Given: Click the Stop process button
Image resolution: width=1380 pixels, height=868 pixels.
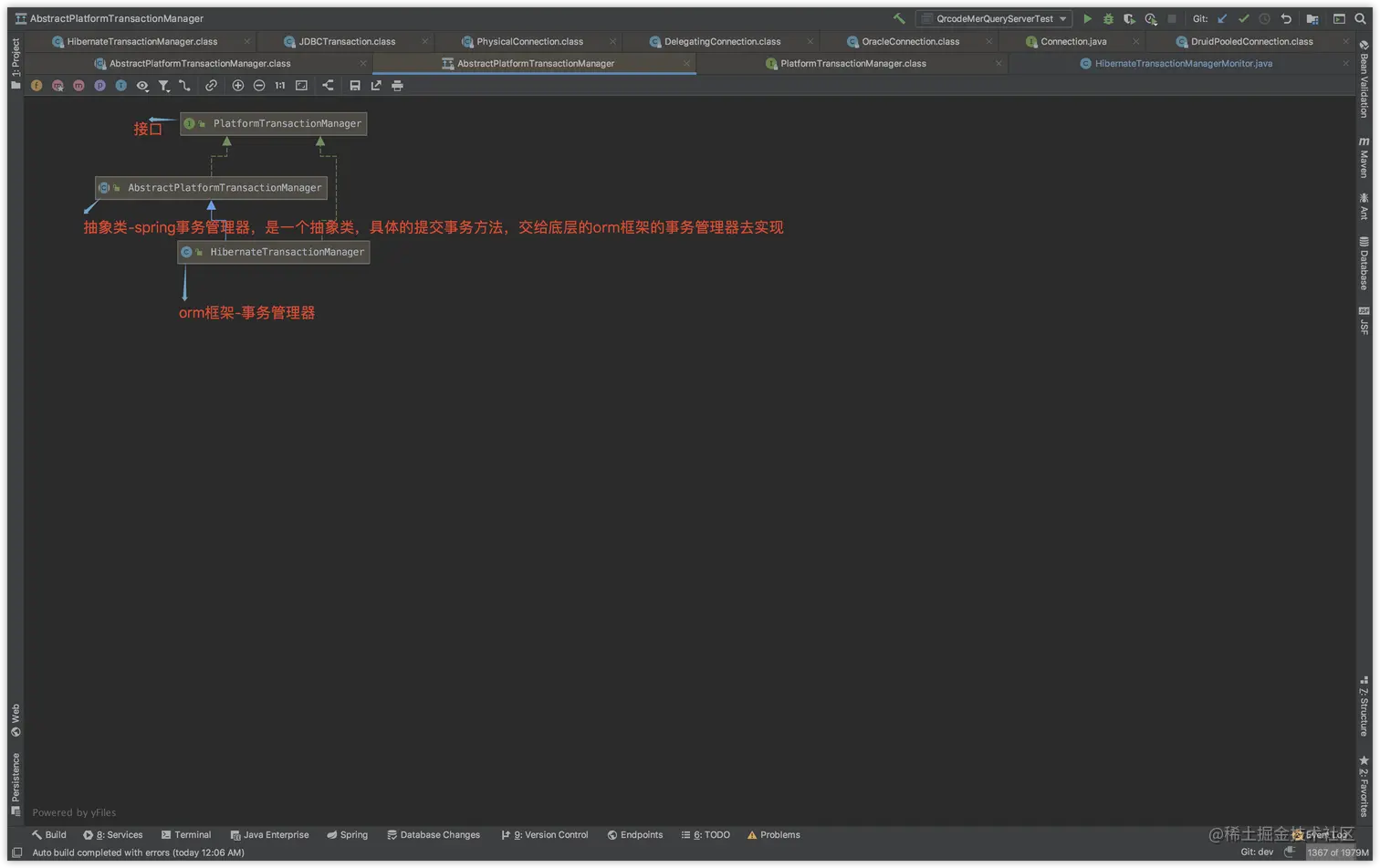Looking at the screenshot, I should pyautogui.click(x=1172, y=18).
